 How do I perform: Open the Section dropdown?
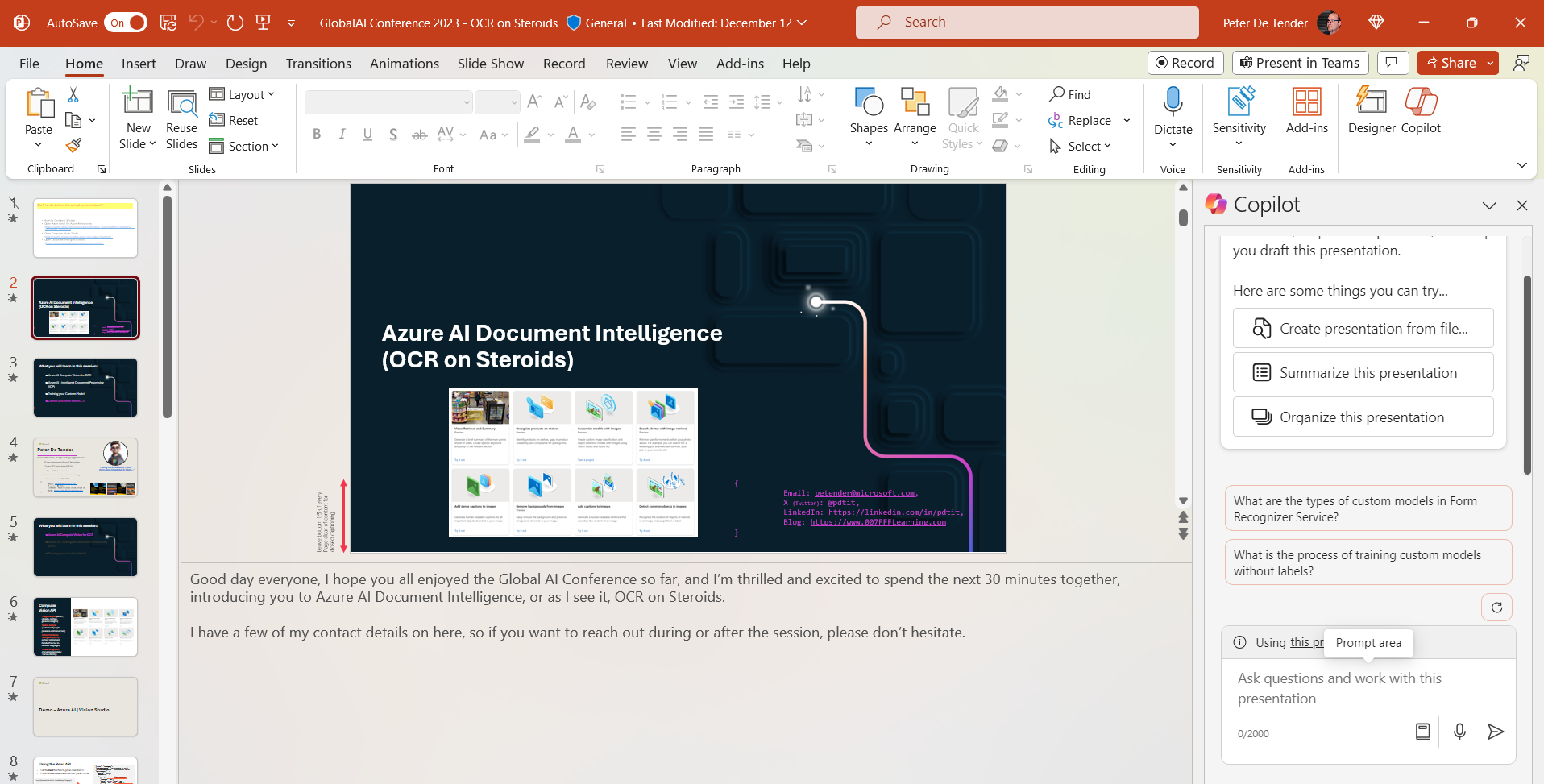click(x=243, y=146)
